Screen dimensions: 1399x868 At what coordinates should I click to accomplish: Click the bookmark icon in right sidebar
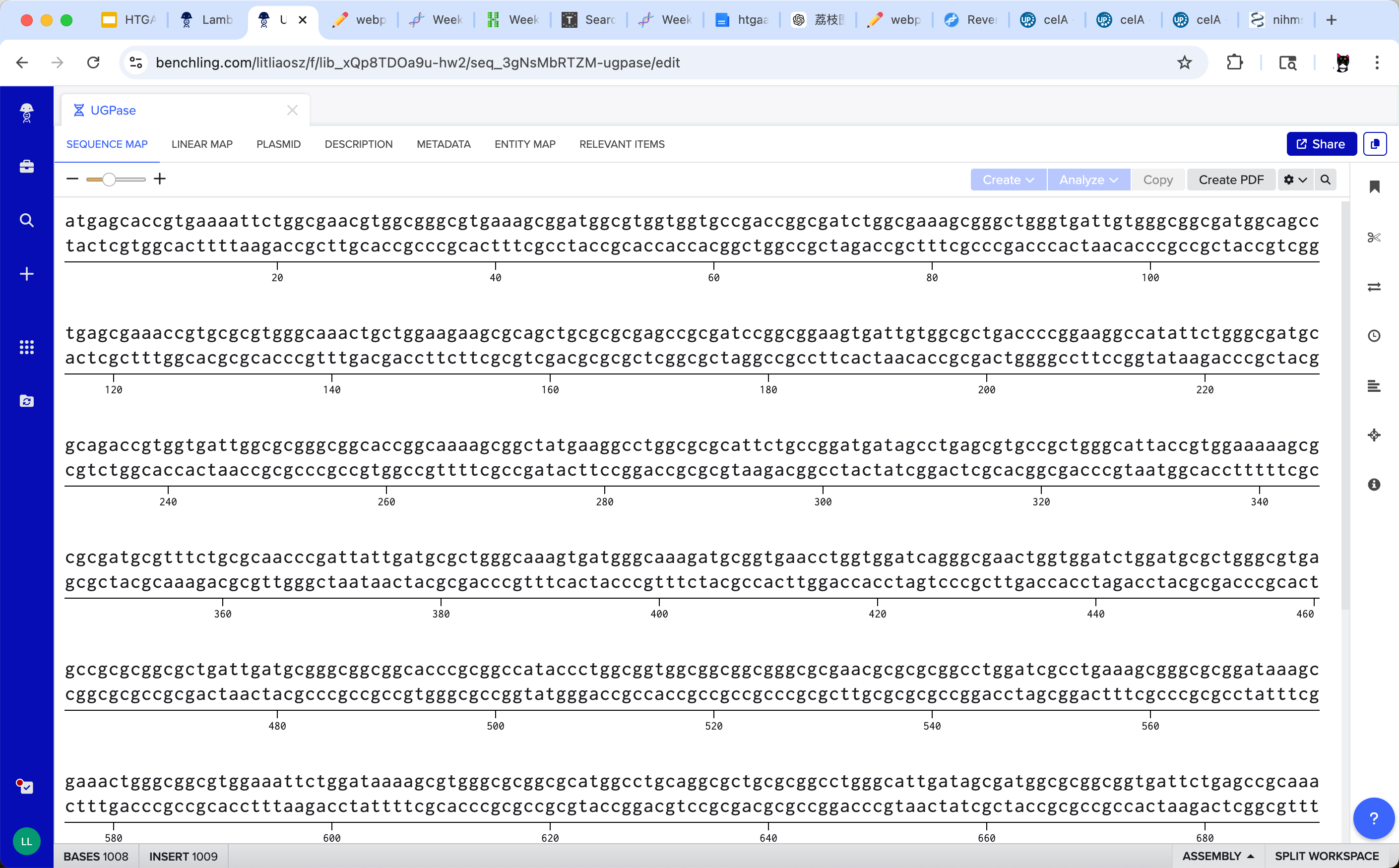[x=1374, y=187]
